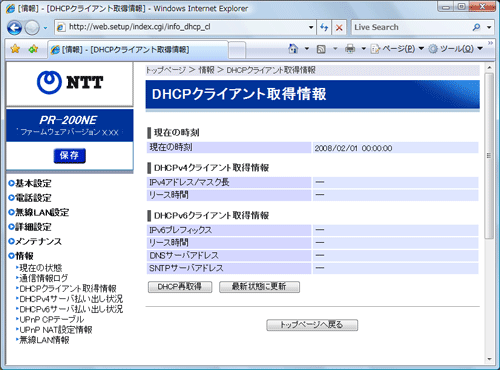The width and height of the screenshot is (500, 370).
Task: Click the browser Back arrow button
Action: point(14,28)
